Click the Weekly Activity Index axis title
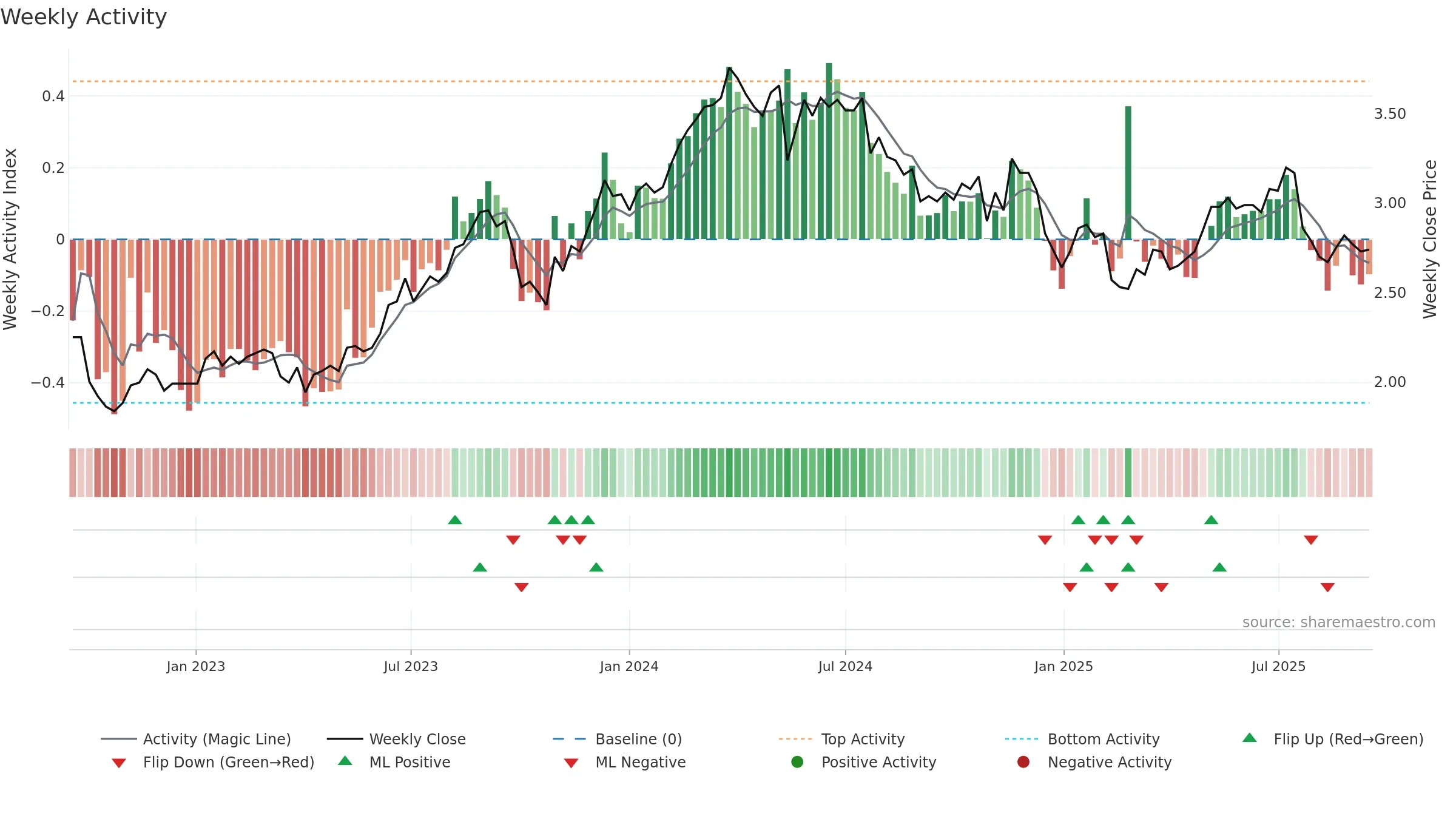Viewport: 1456px width, 819px height. point(10,239)
